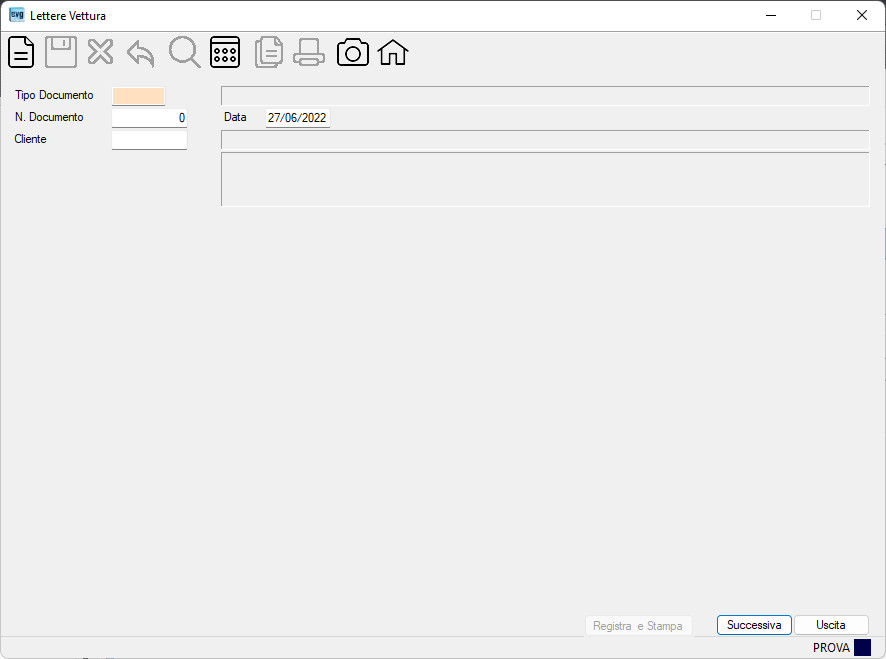
Task: Click the save floppy disk icon
Action: coord(61,52)
